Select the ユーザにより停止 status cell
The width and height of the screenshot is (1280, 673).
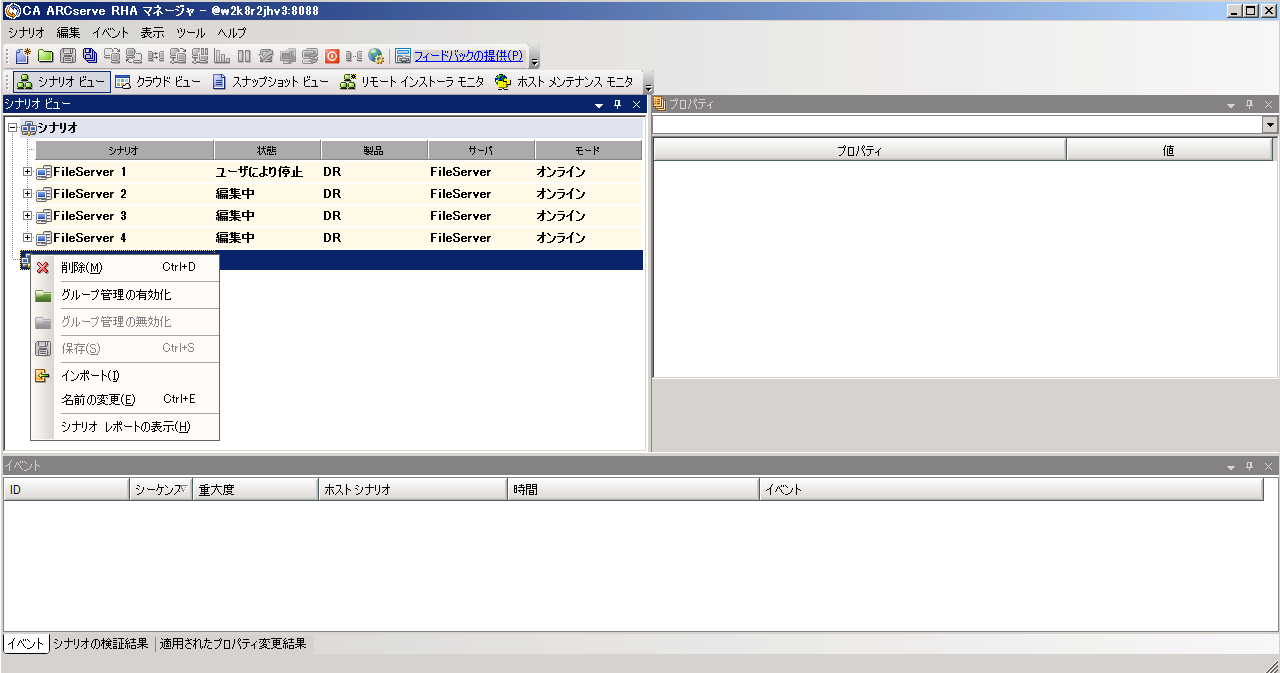pyautogui.click(x=259, y=172)
